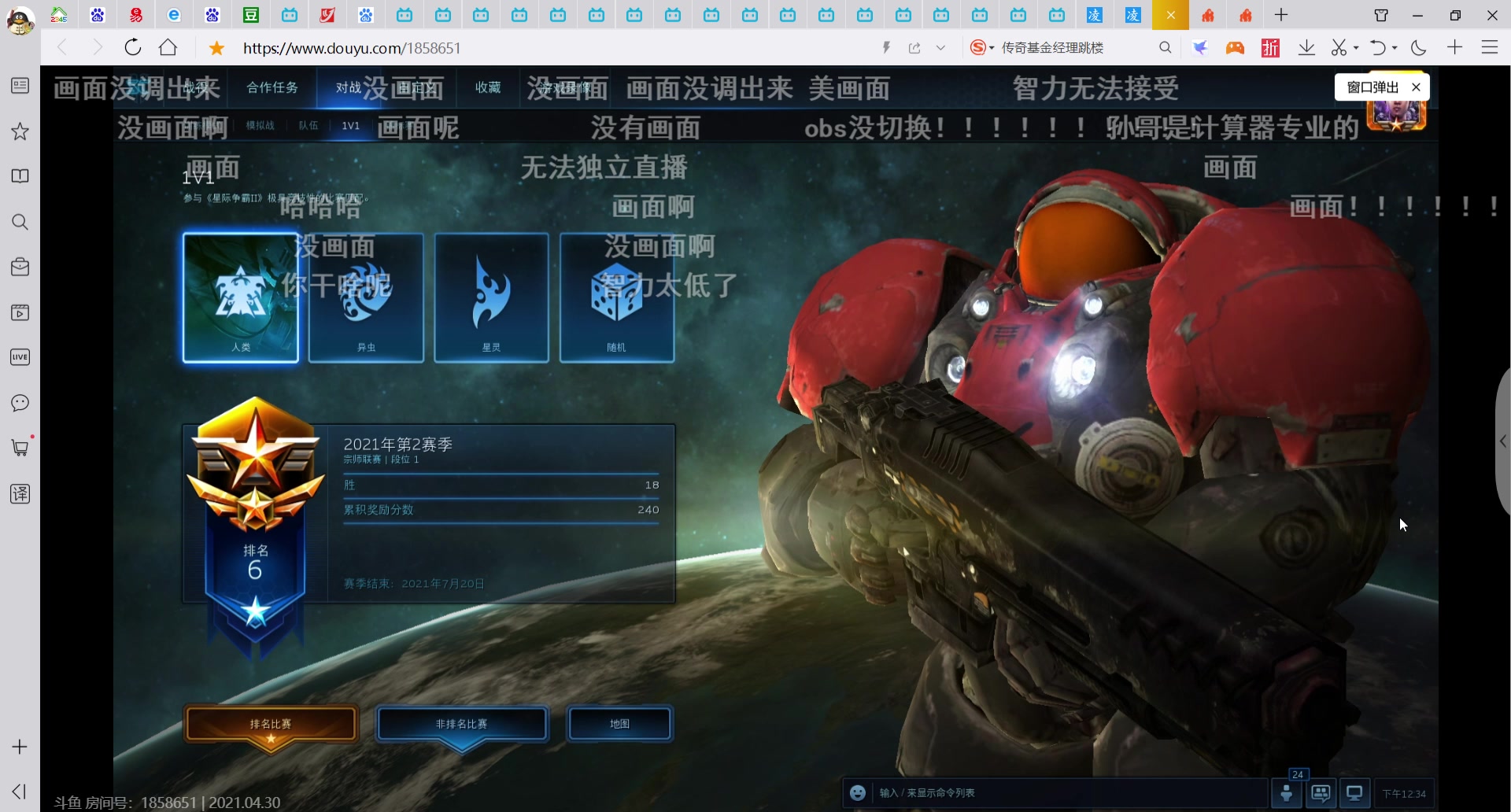Screen dimensions: 1511x812
Task: Focus the chat command input field
Action: tap(1070, 792)
